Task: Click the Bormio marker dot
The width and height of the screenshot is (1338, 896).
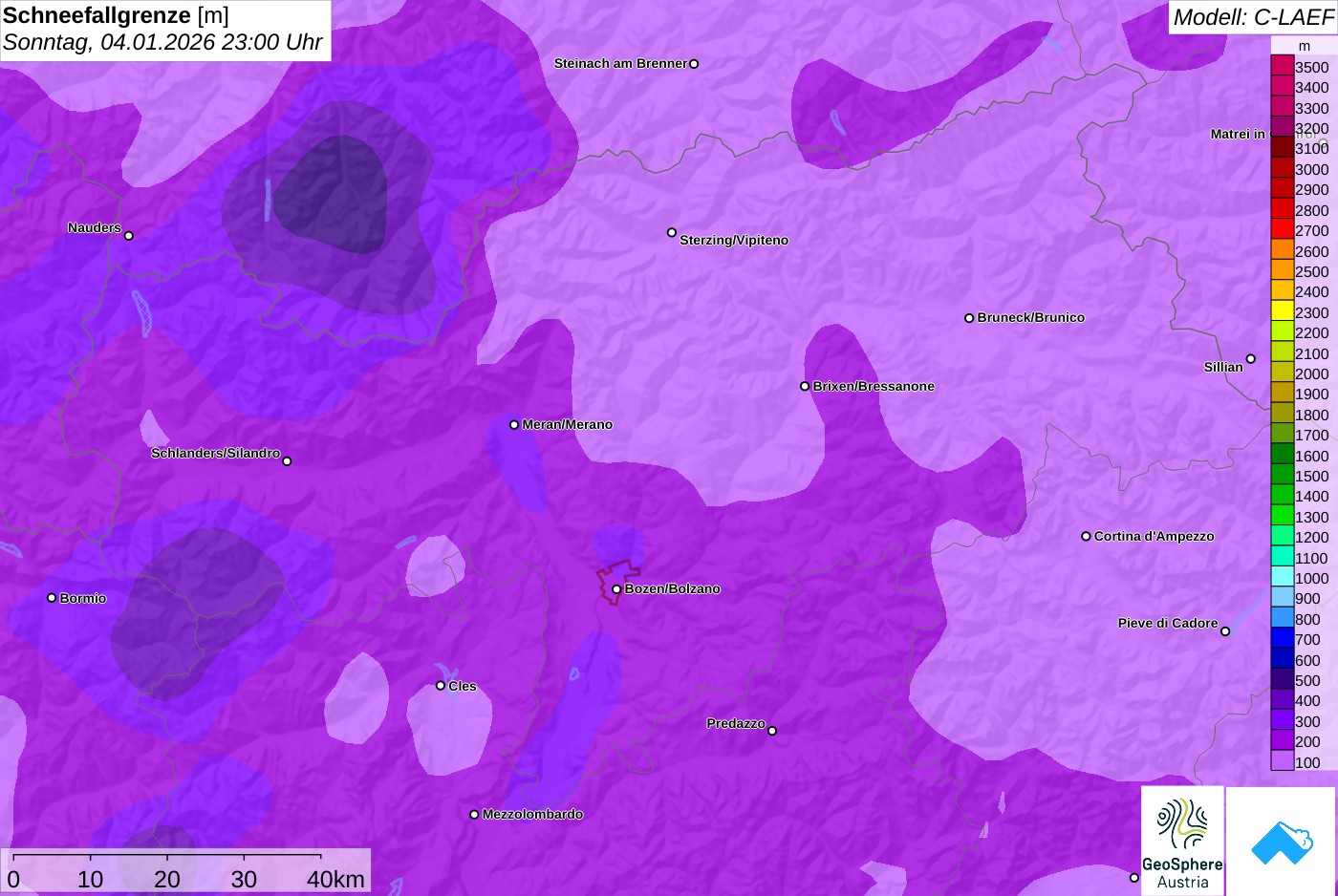Action: [52, 598]
